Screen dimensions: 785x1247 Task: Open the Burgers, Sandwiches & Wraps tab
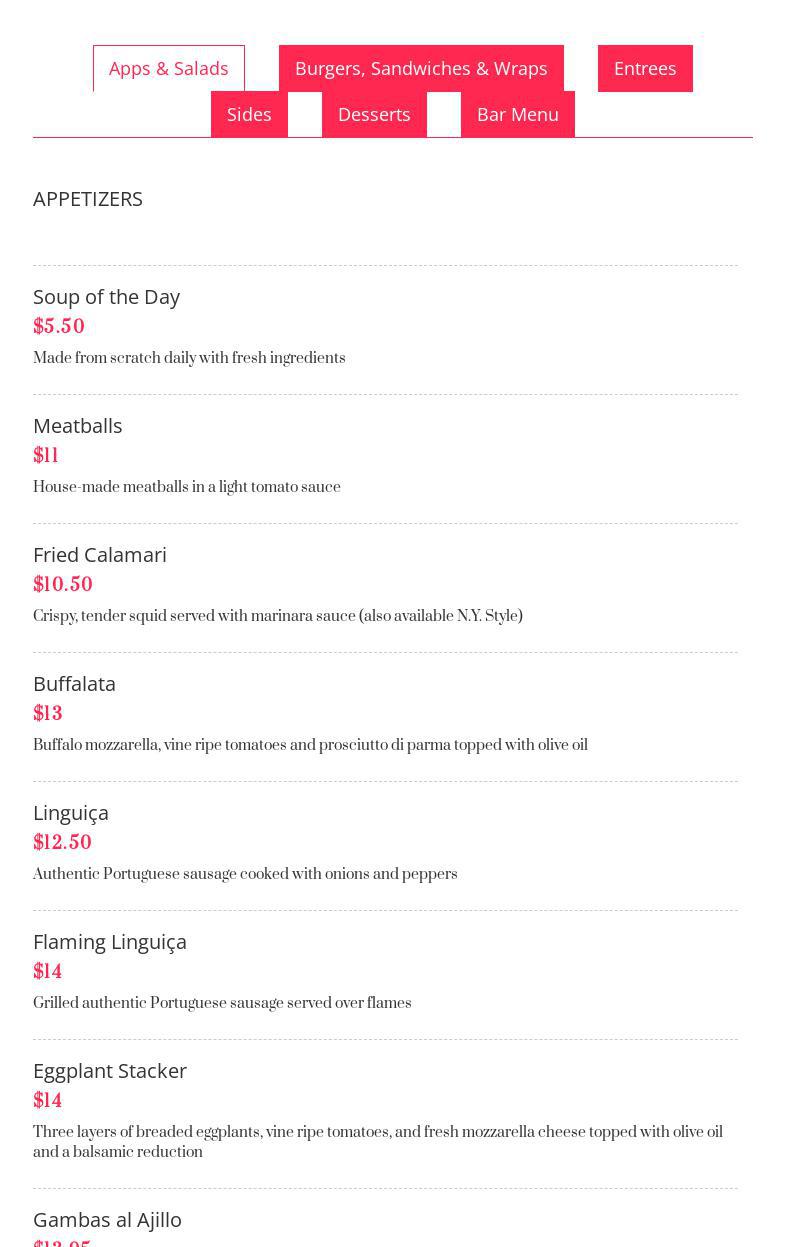pos(421,68)
